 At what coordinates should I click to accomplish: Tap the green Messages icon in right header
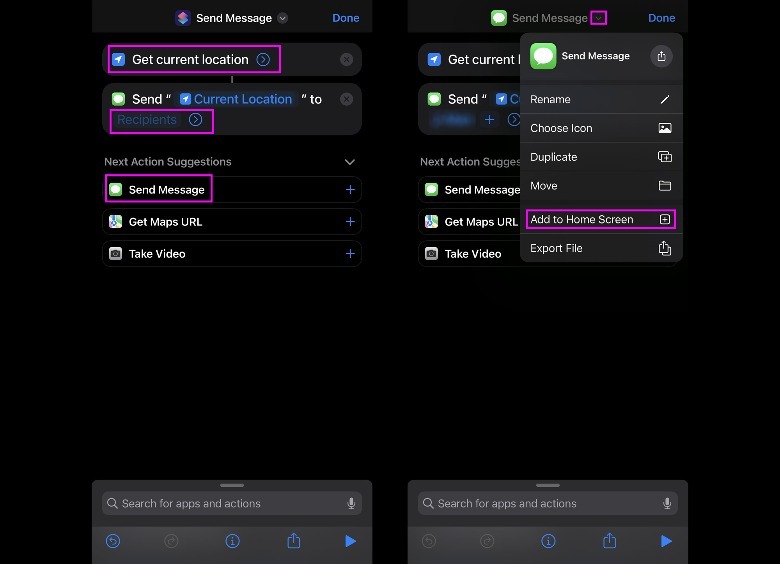(498, 18)
